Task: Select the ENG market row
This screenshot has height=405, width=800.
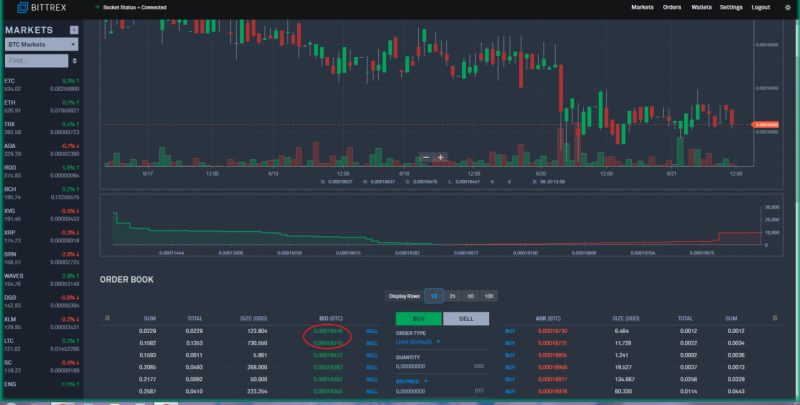Action: (x=41, y=385)
